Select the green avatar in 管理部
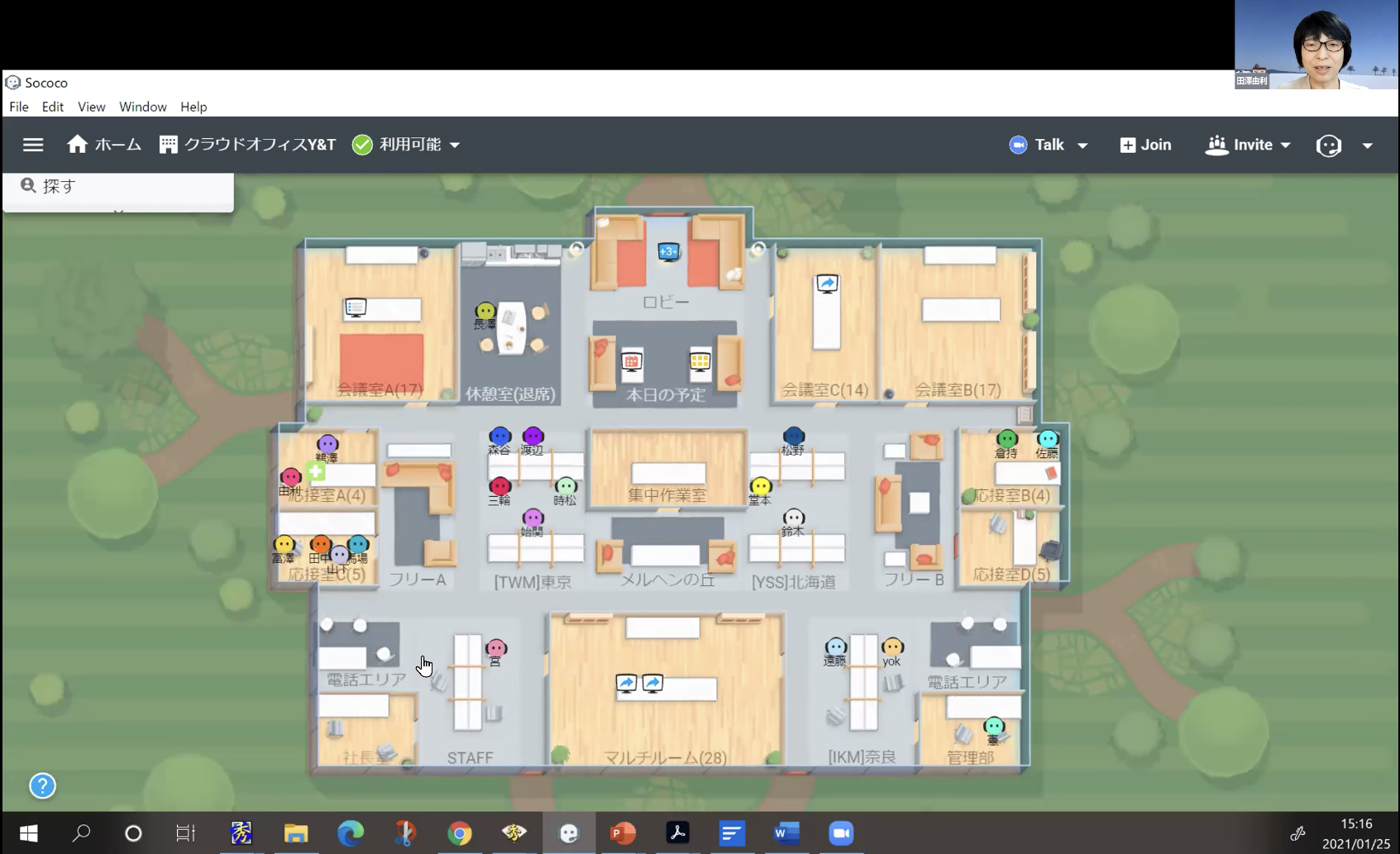 pyautogui.click(x=994, y=727)
